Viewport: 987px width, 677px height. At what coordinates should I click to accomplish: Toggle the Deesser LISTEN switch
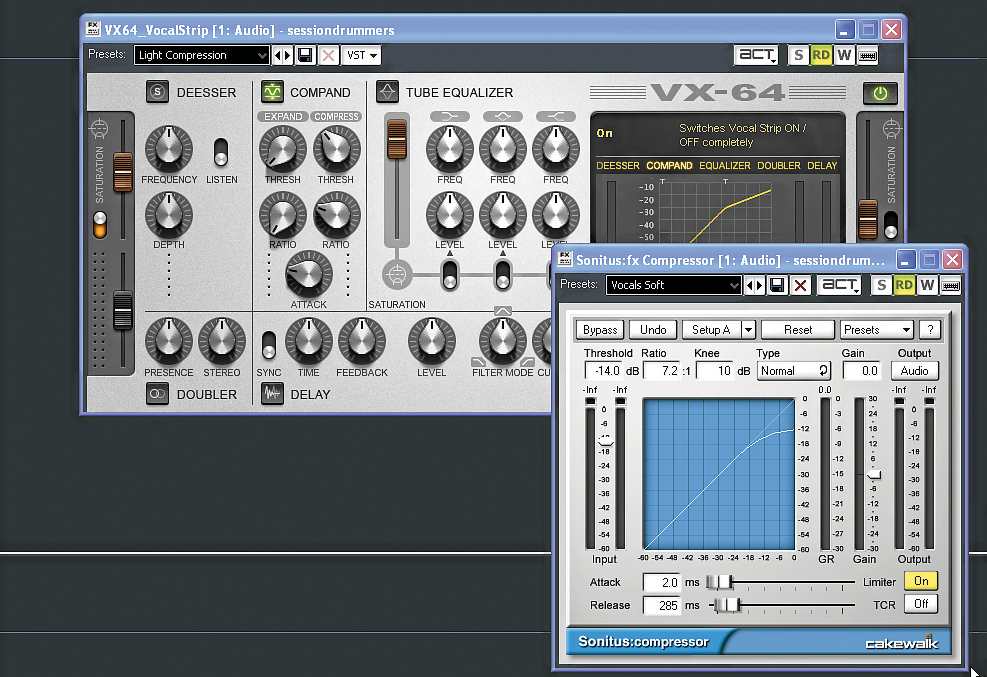coord(221,152)
